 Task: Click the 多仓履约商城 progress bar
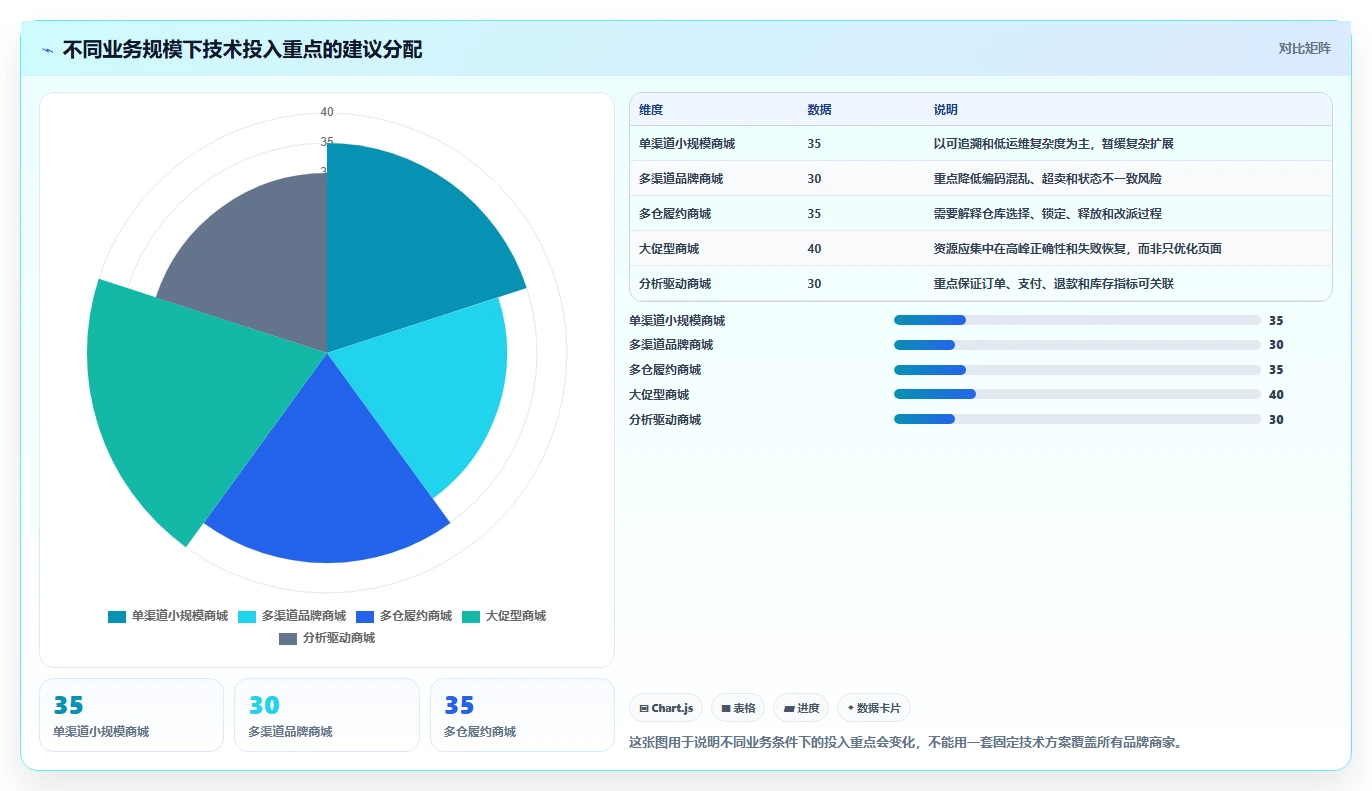[1077, 370]
